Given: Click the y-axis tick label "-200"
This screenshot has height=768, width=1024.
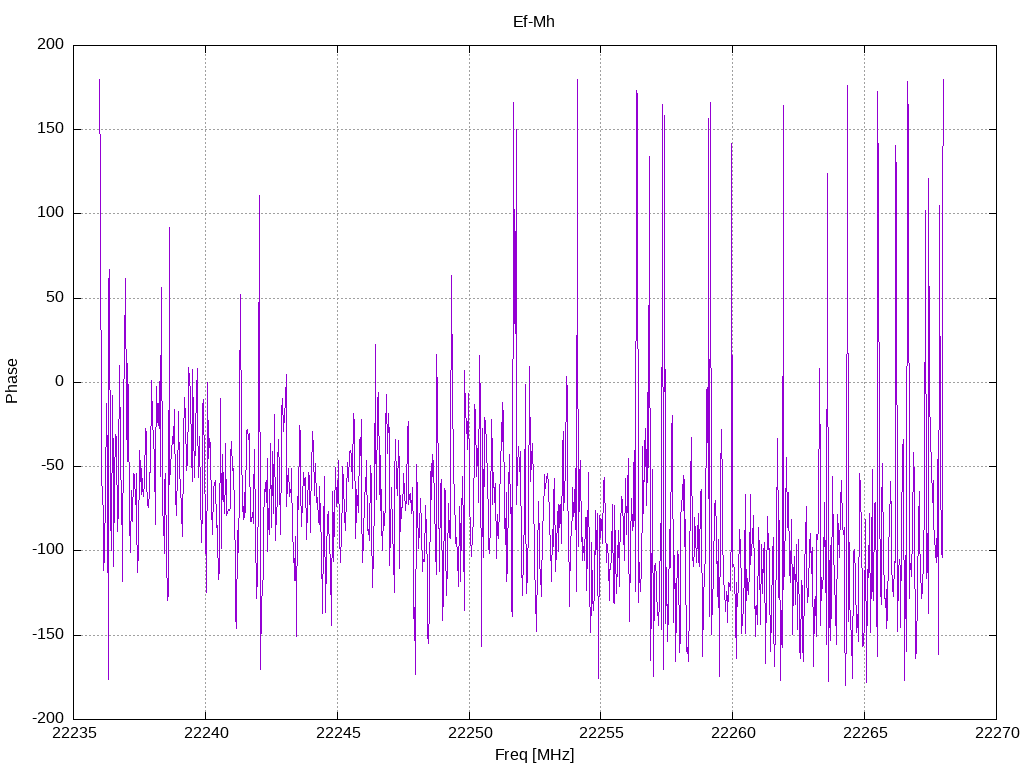Looking at the screenshot, I should pos(48,718).
